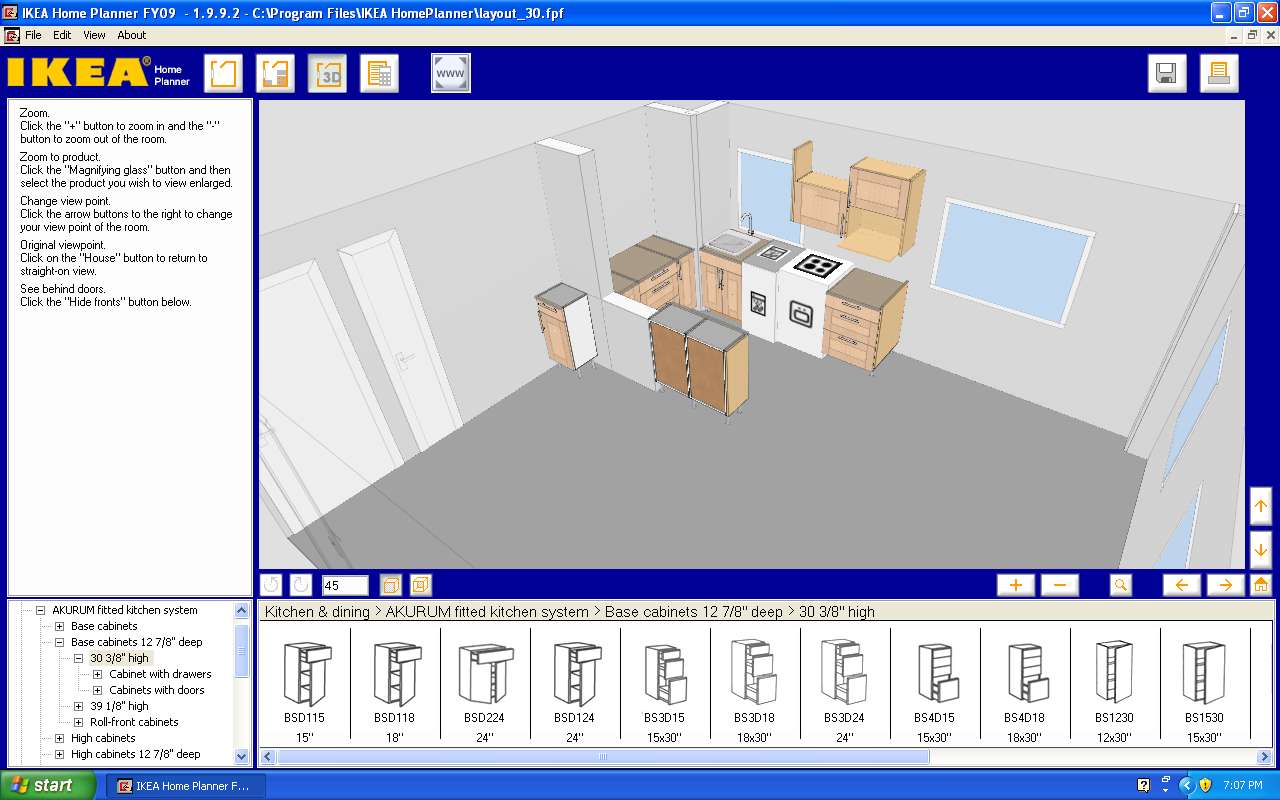Return to original viewpoint with House button
1280x800 pixels.
coord(1262,584)
